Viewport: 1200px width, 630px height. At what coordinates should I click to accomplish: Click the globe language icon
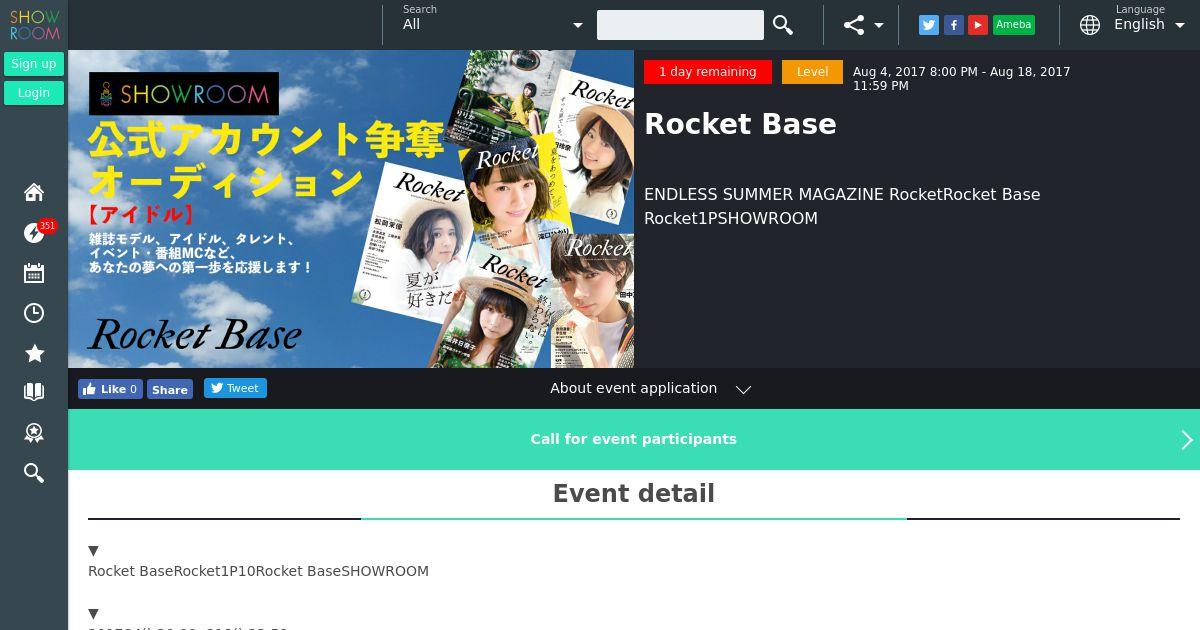(1090, 25)
